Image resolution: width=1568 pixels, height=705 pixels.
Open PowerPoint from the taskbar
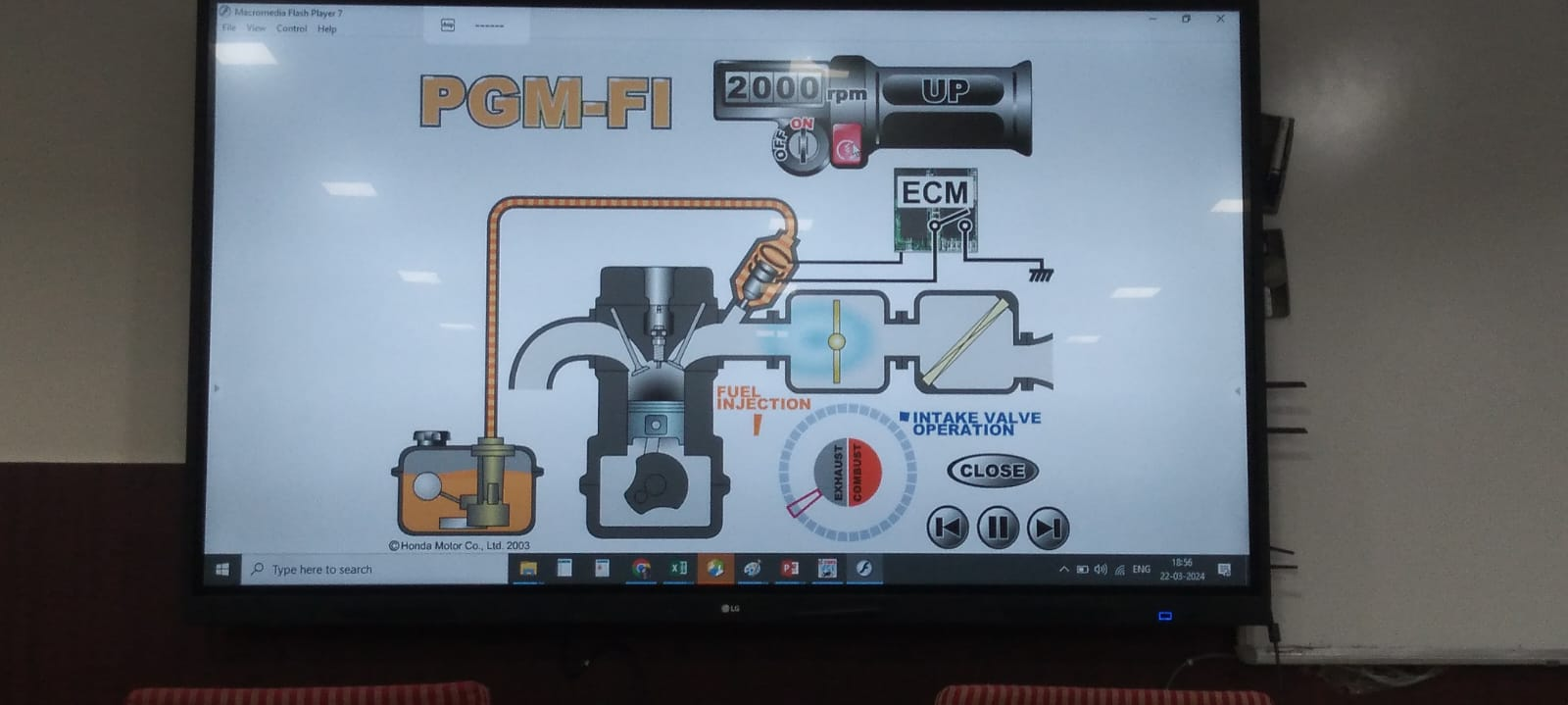point(790,569)
